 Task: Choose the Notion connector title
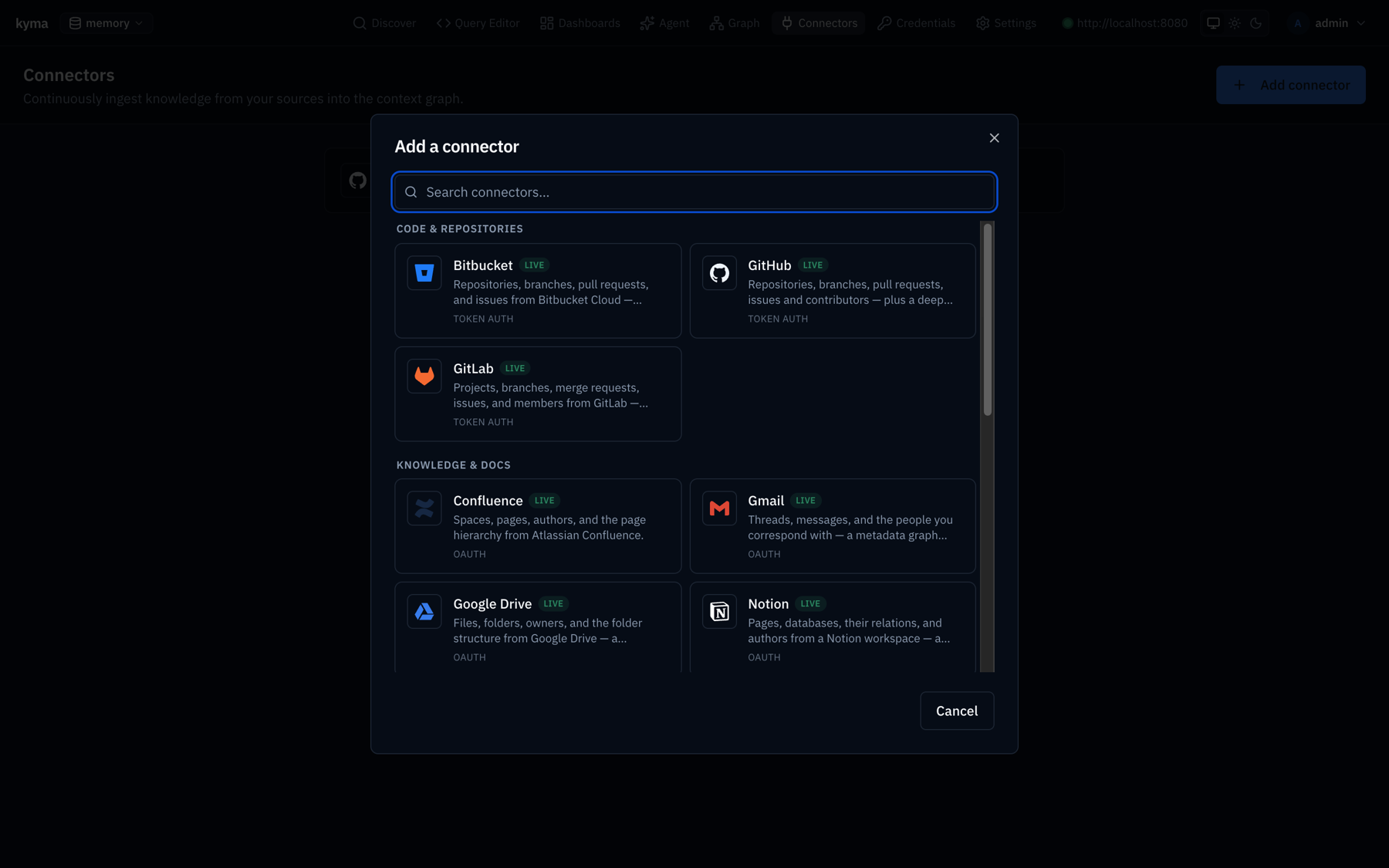click(x=768, y=604)
